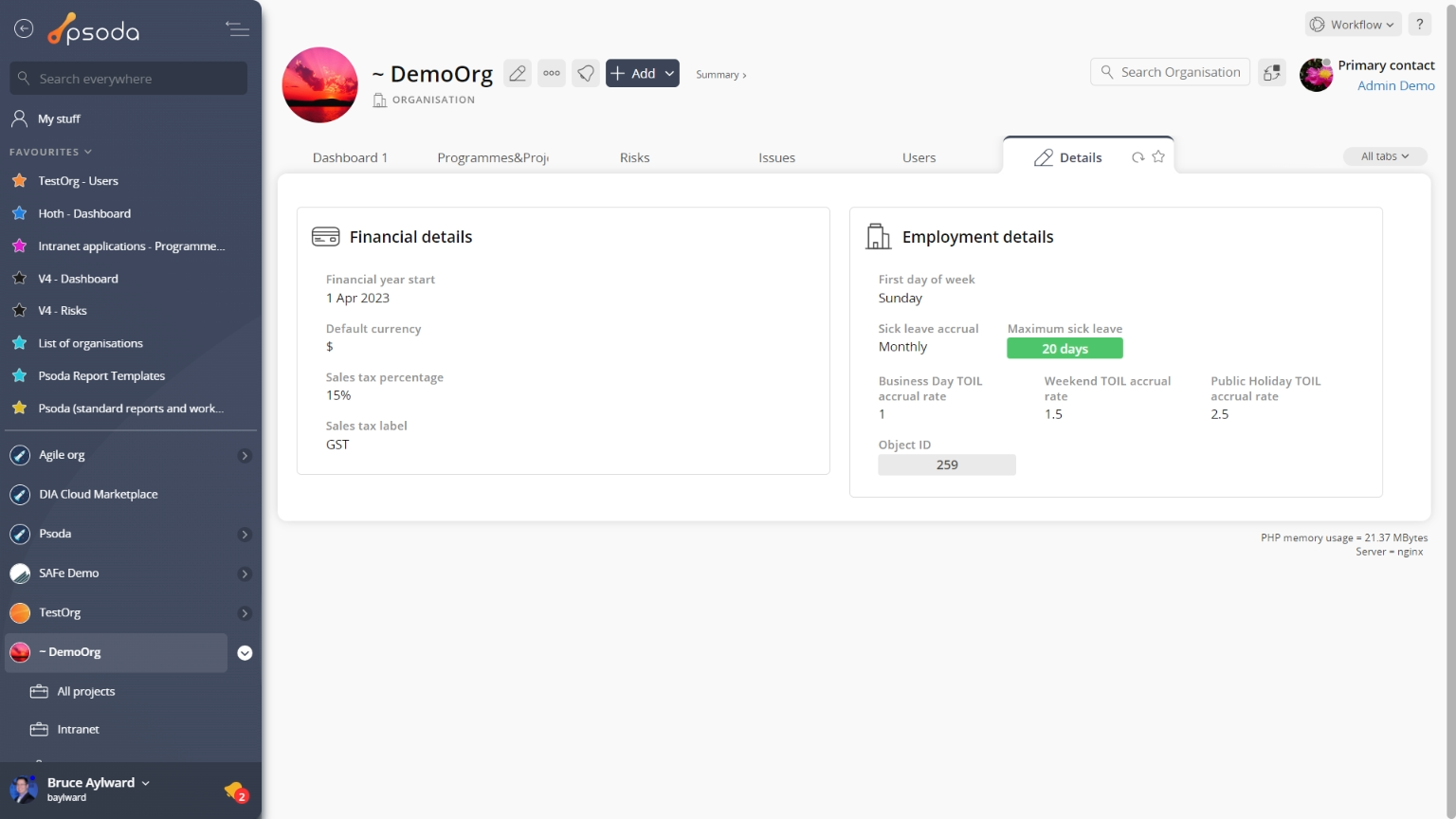Screen dimensions: 1456x819
Task: Click the Employment details building icon
Action: pos(879,237)
